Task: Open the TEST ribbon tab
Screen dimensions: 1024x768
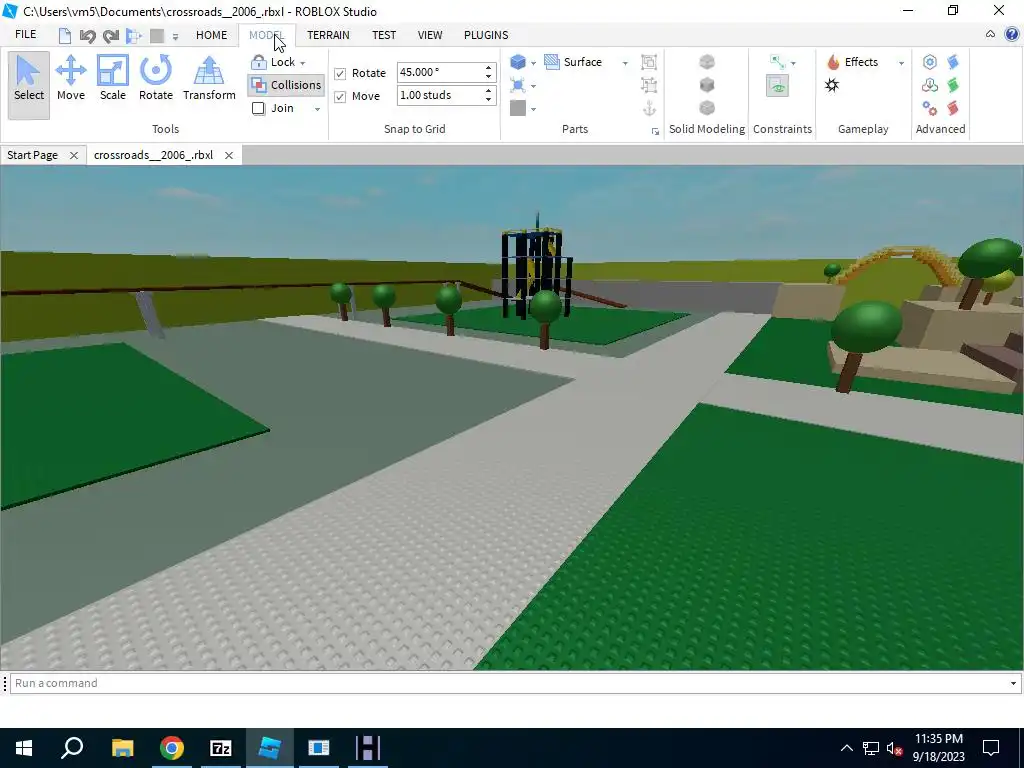Action: click(x=384, y=35)
